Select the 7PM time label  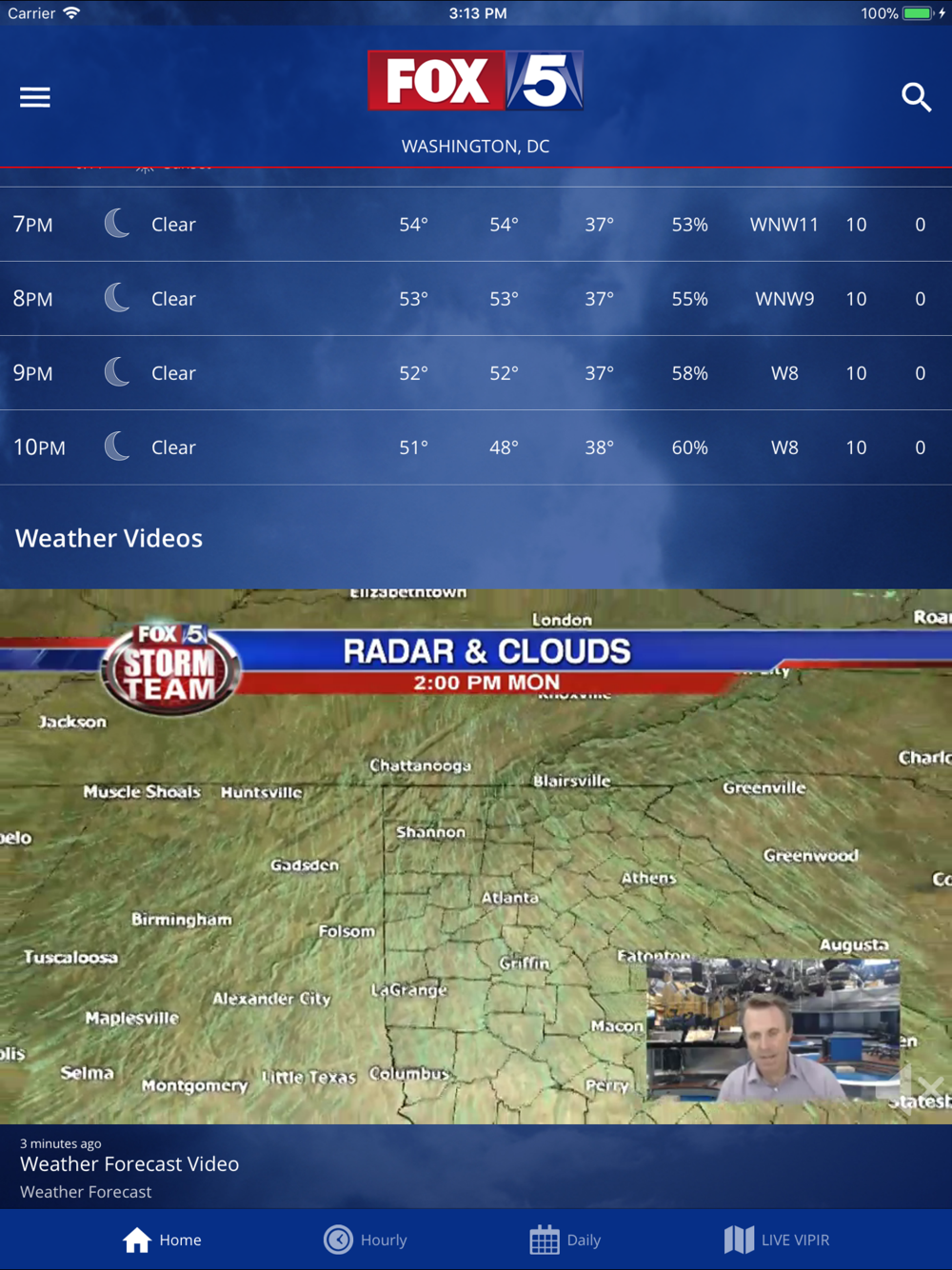(32, 225)
